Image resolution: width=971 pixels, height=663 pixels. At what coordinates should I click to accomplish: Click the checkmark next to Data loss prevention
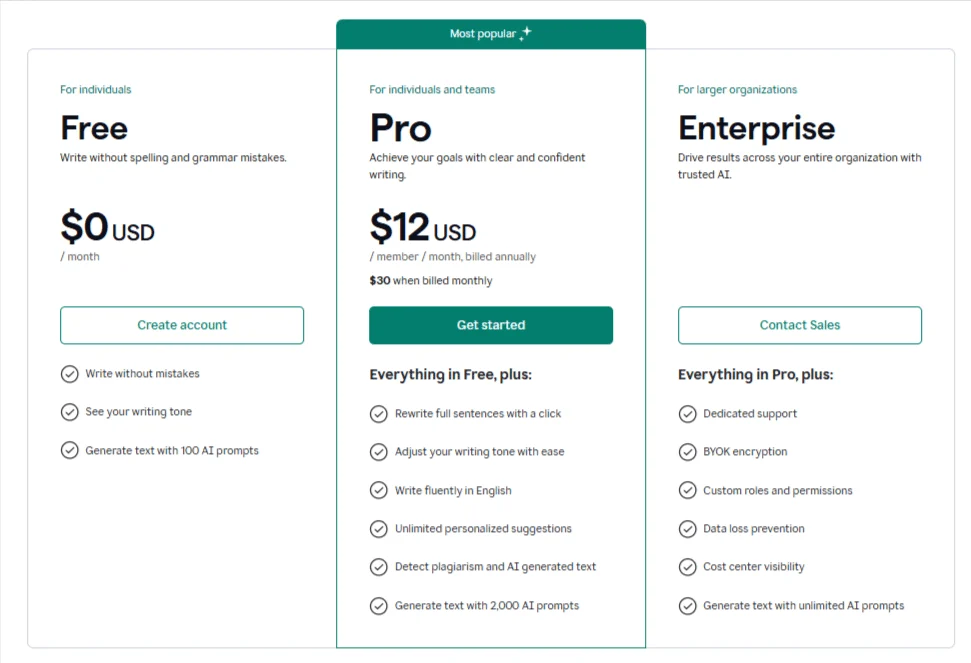(x=688, y=529)
